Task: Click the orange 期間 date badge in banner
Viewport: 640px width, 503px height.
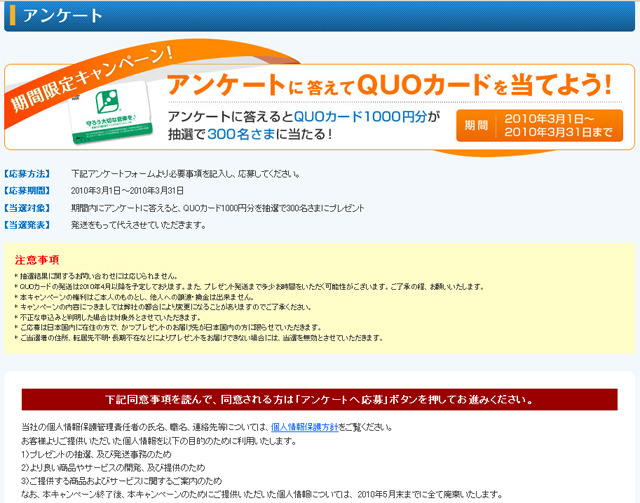Action: coord(540,125)
